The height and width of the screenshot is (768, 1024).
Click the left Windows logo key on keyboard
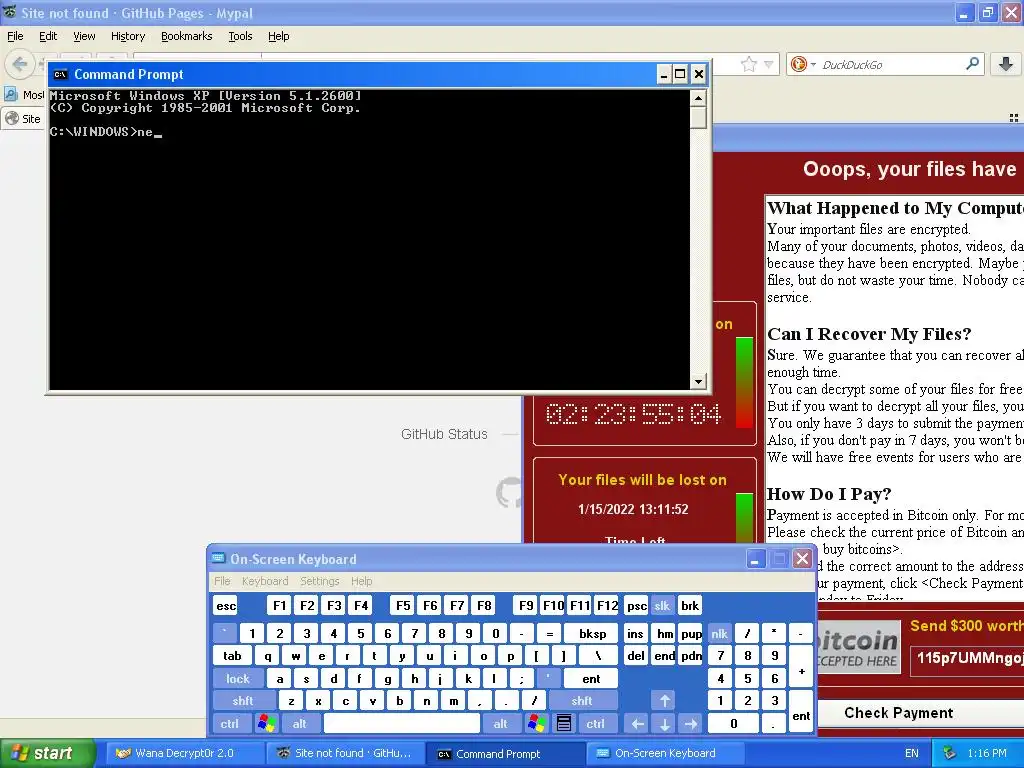tap(266, 724)
